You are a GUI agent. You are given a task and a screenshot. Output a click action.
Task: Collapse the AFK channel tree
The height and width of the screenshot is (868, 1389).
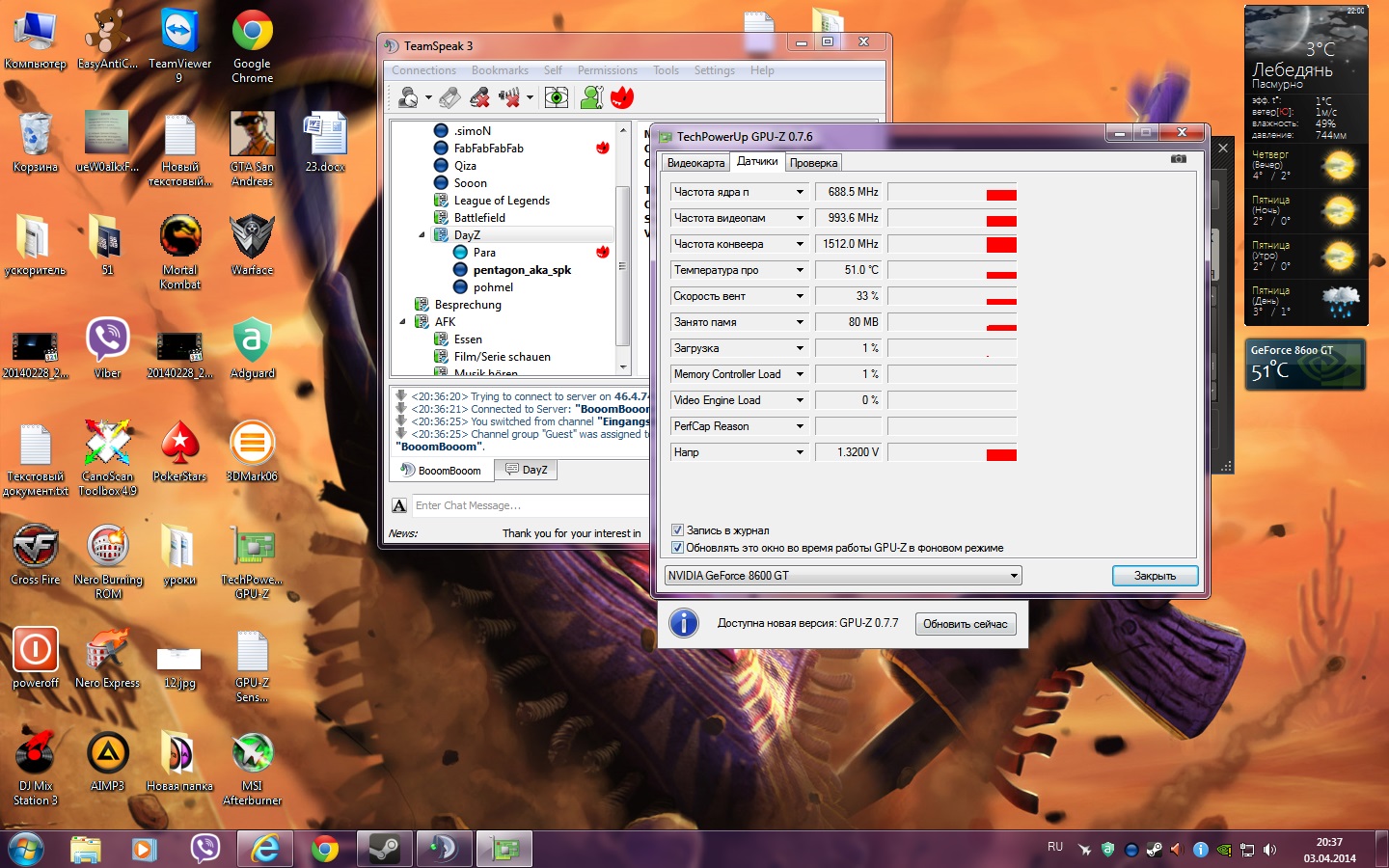tap(402, 322)
